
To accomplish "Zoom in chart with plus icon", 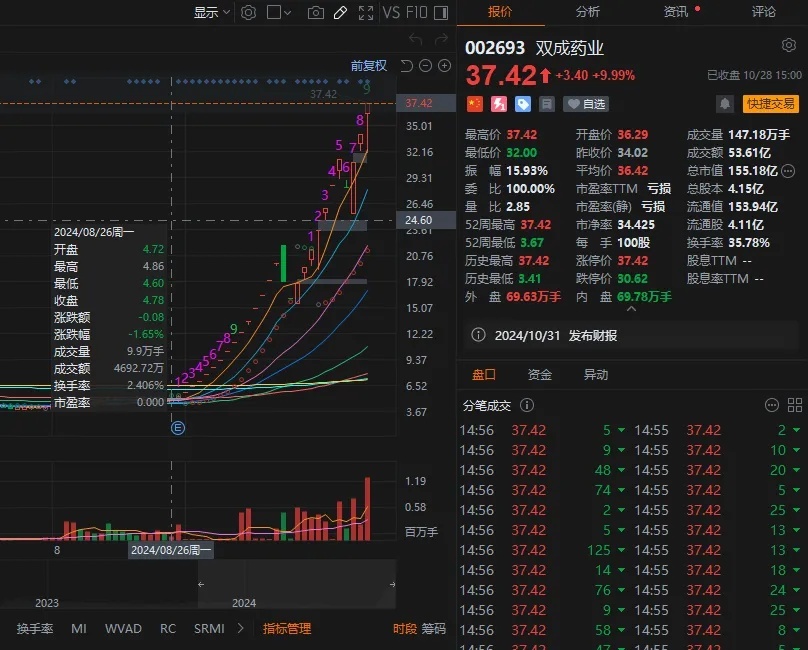I will 443,66.
